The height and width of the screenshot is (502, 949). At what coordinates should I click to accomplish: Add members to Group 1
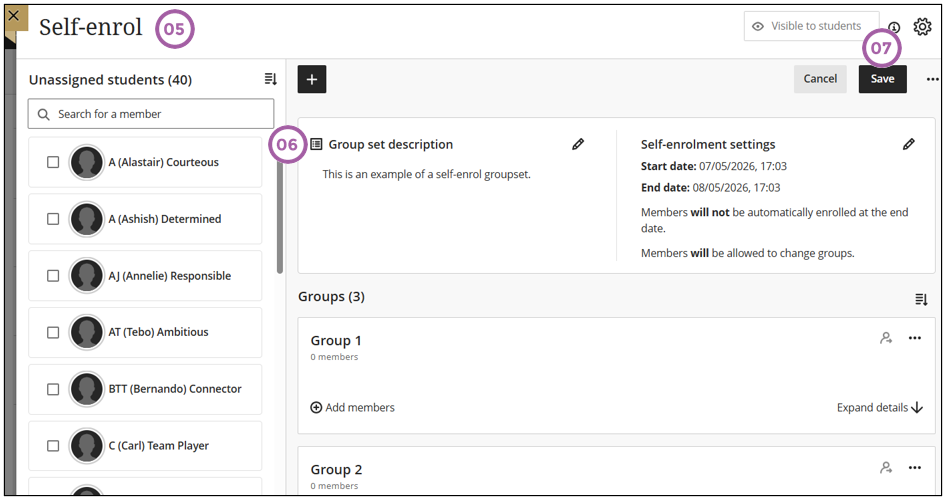[352, 408]
